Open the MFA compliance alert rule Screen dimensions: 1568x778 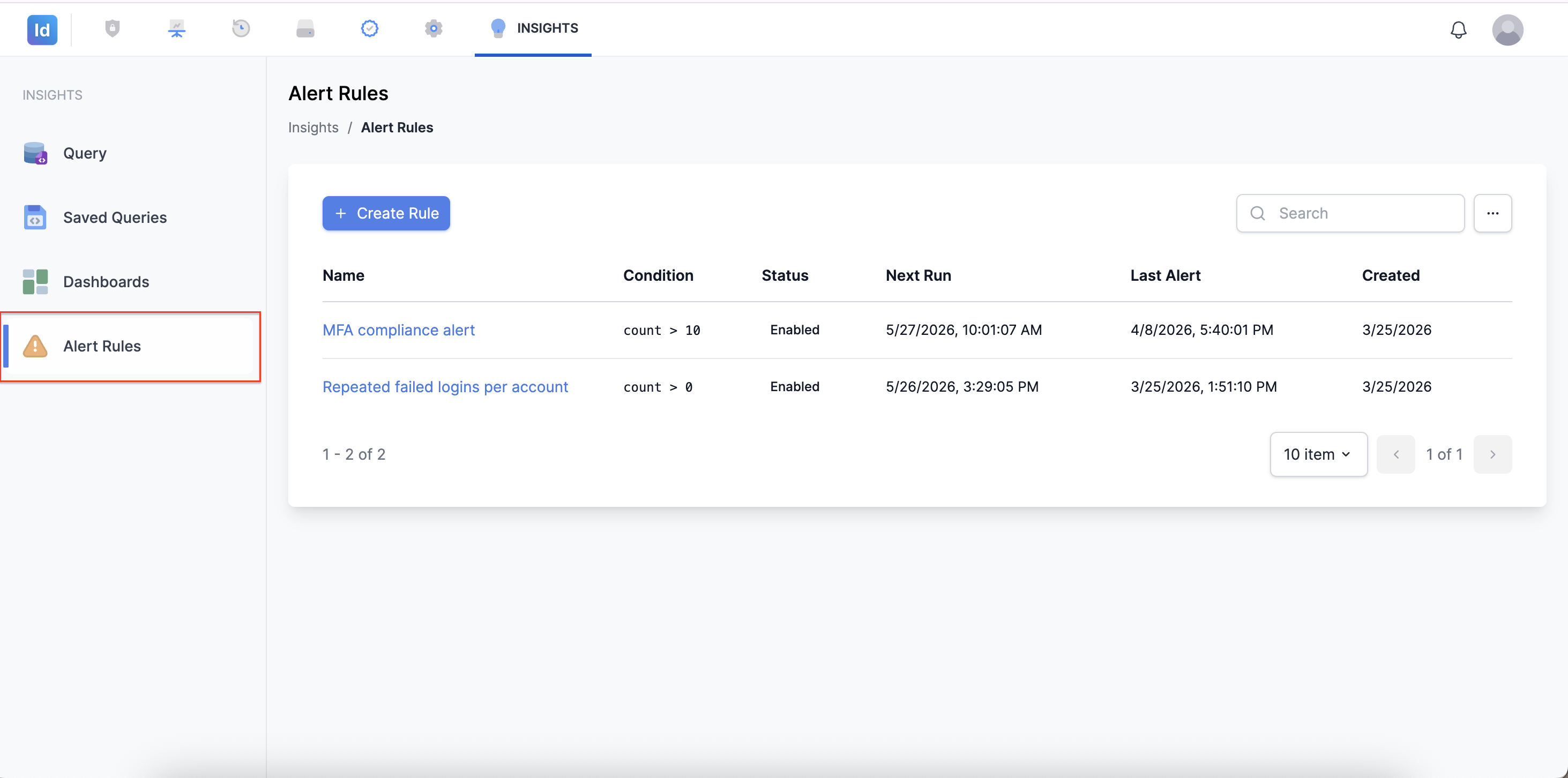tap(399, 330)
